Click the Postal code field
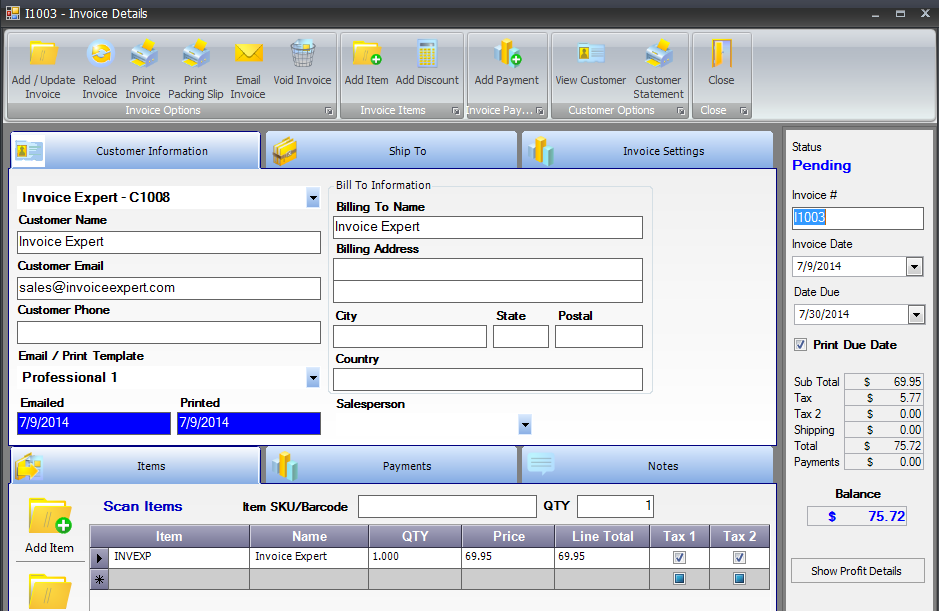 (x=599, y=337)
